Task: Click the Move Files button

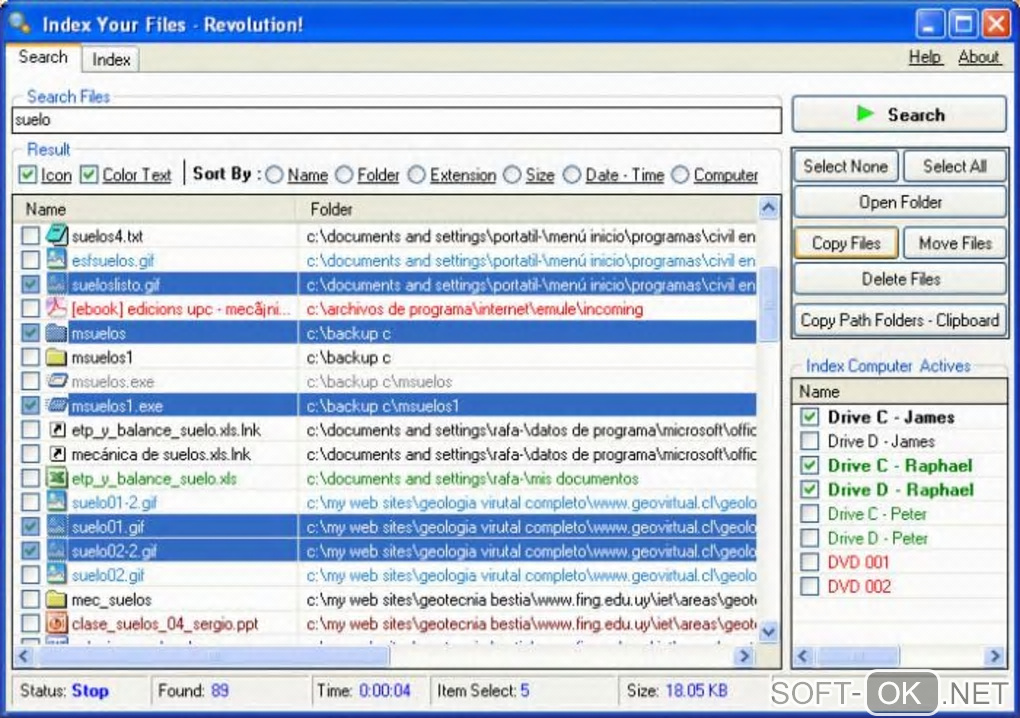Action: click(954, 243)
